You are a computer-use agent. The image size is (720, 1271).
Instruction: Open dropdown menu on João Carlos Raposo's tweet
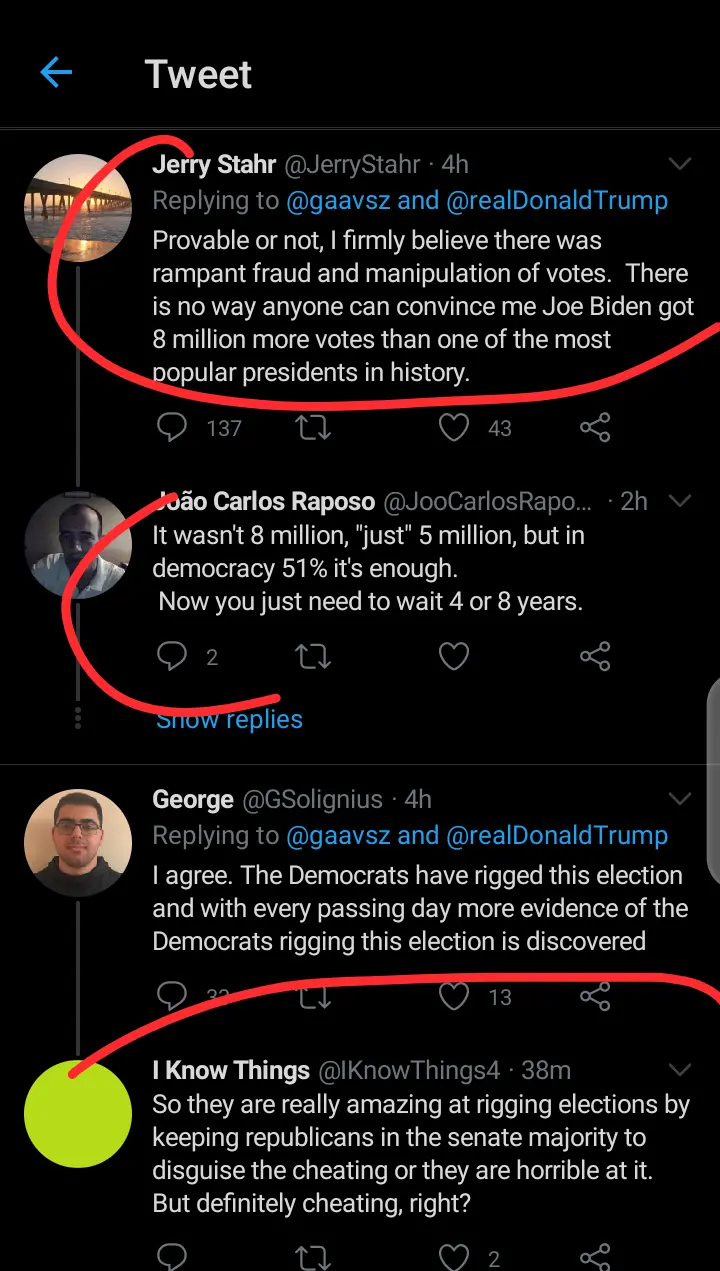tap(680, 501)
